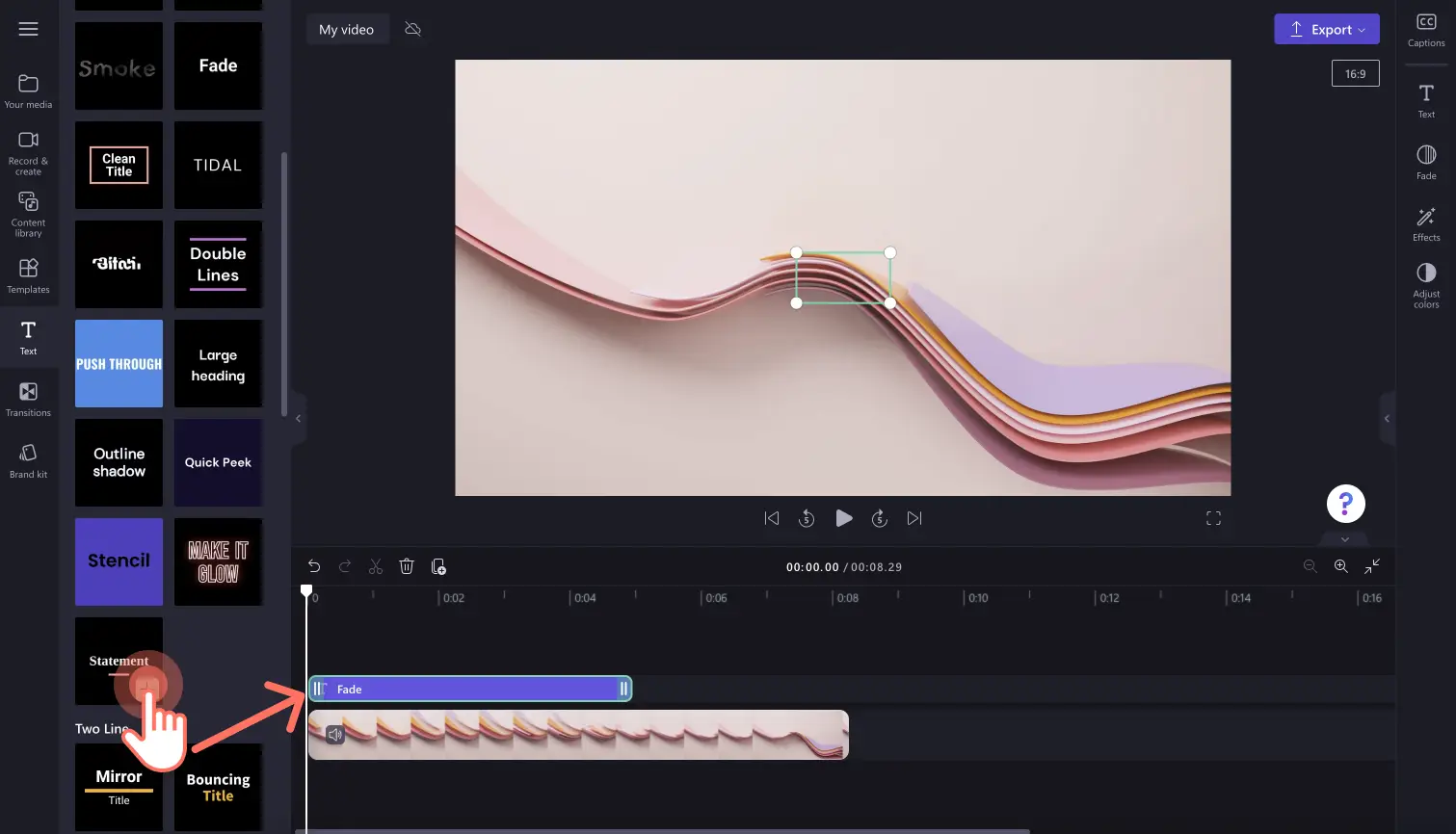Click the 0:08 timeline ruler mark
Screen dimensions: 1456x834
pyautogui.click(x=847, y=598)
